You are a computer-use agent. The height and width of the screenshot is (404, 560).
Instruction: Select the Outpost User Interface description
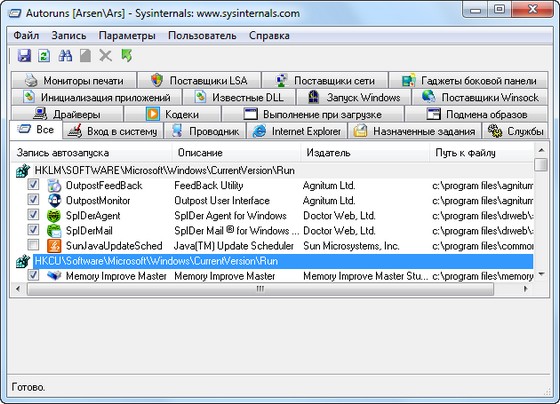pos(222,201)
